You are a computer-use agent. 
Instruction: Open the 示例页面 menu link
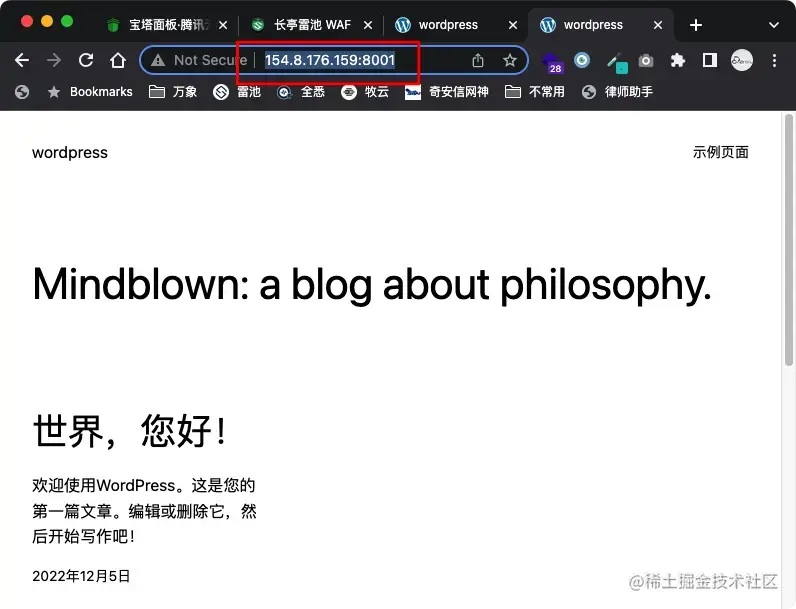[720, 152]
